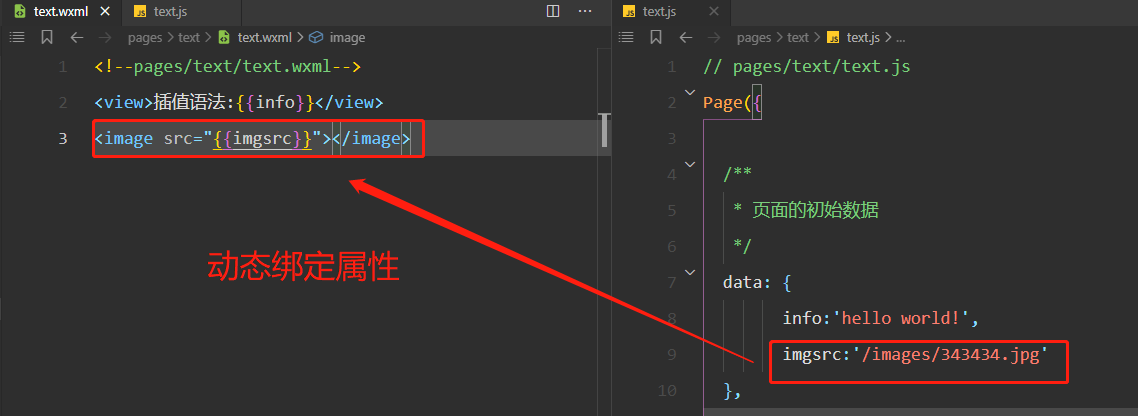Collapse the comment block at line 4

[689, 163]
